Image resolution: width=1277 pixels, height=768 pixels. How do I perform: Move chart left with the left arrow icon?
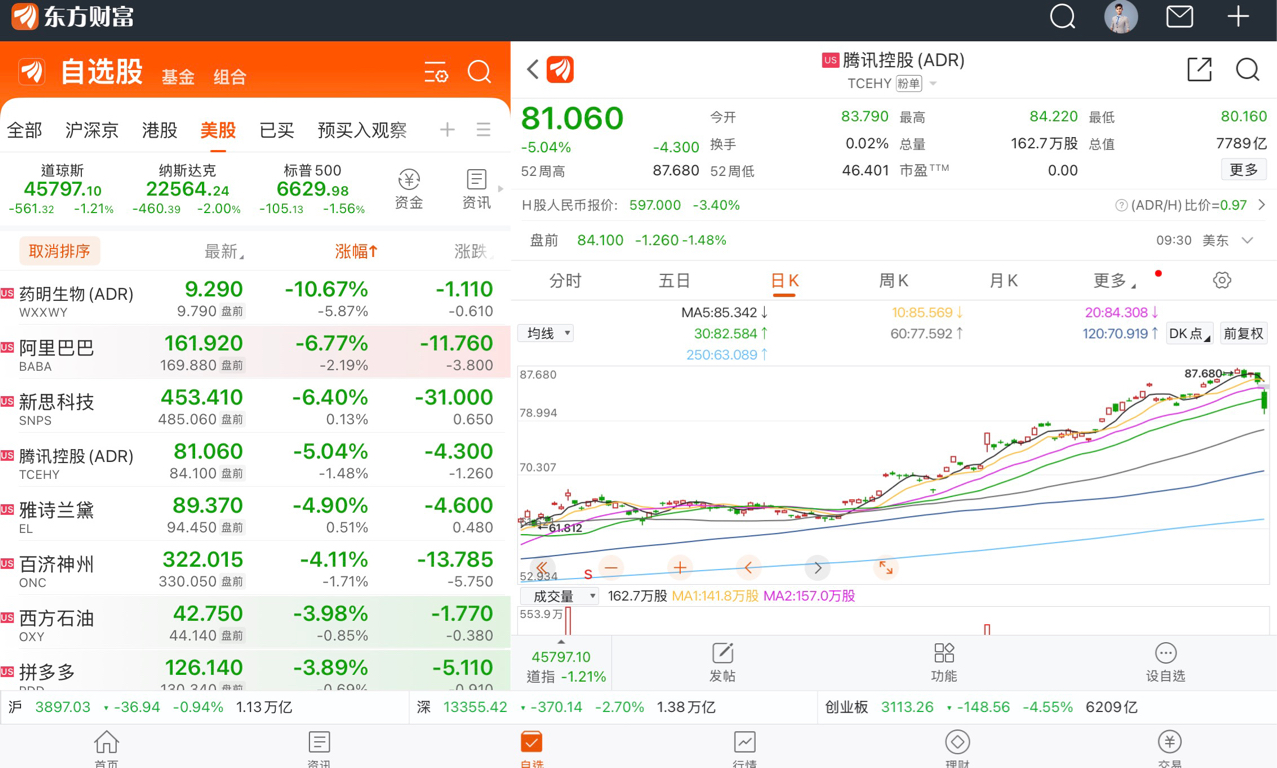tap(748, 567)
